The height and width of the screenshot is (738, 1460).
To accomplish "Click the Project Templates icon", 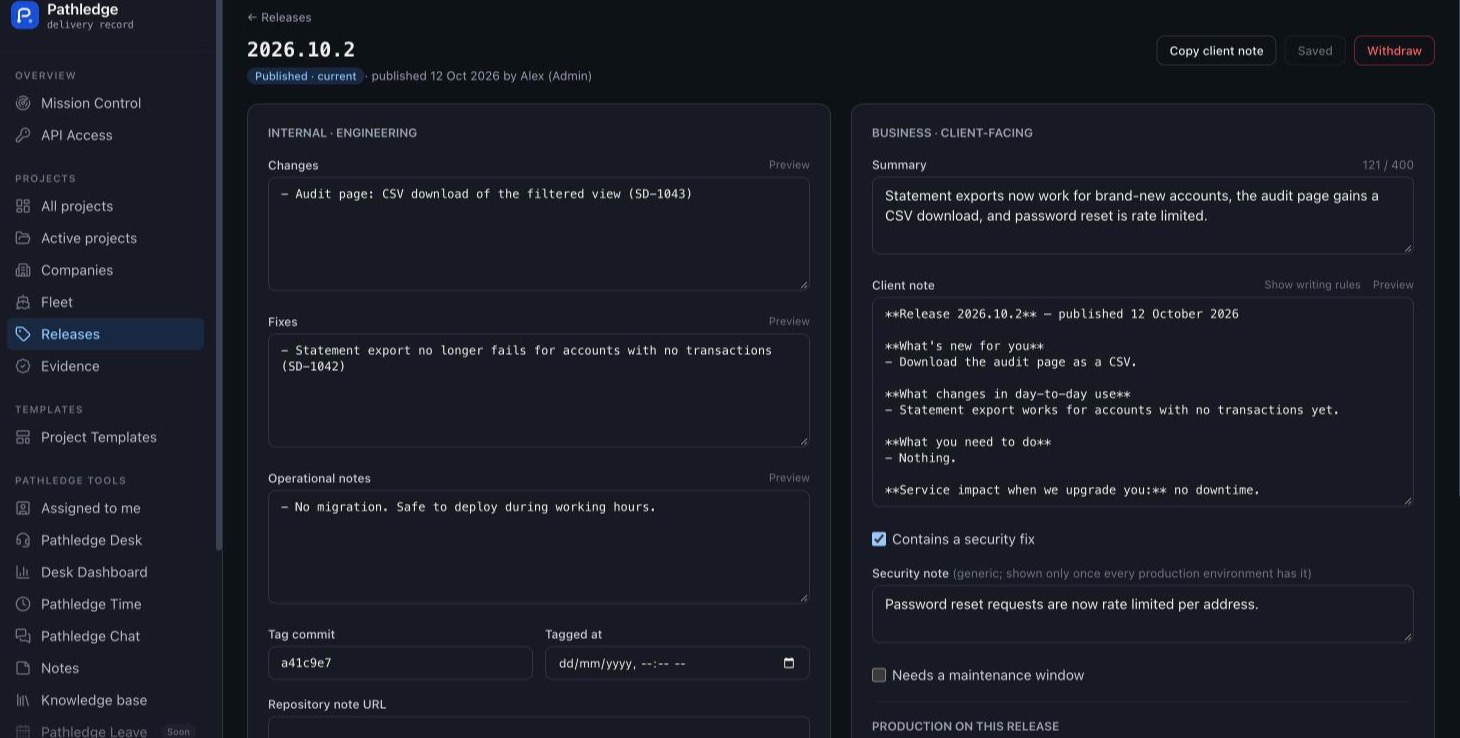I will pyautogui.click(x=23, y=437).
